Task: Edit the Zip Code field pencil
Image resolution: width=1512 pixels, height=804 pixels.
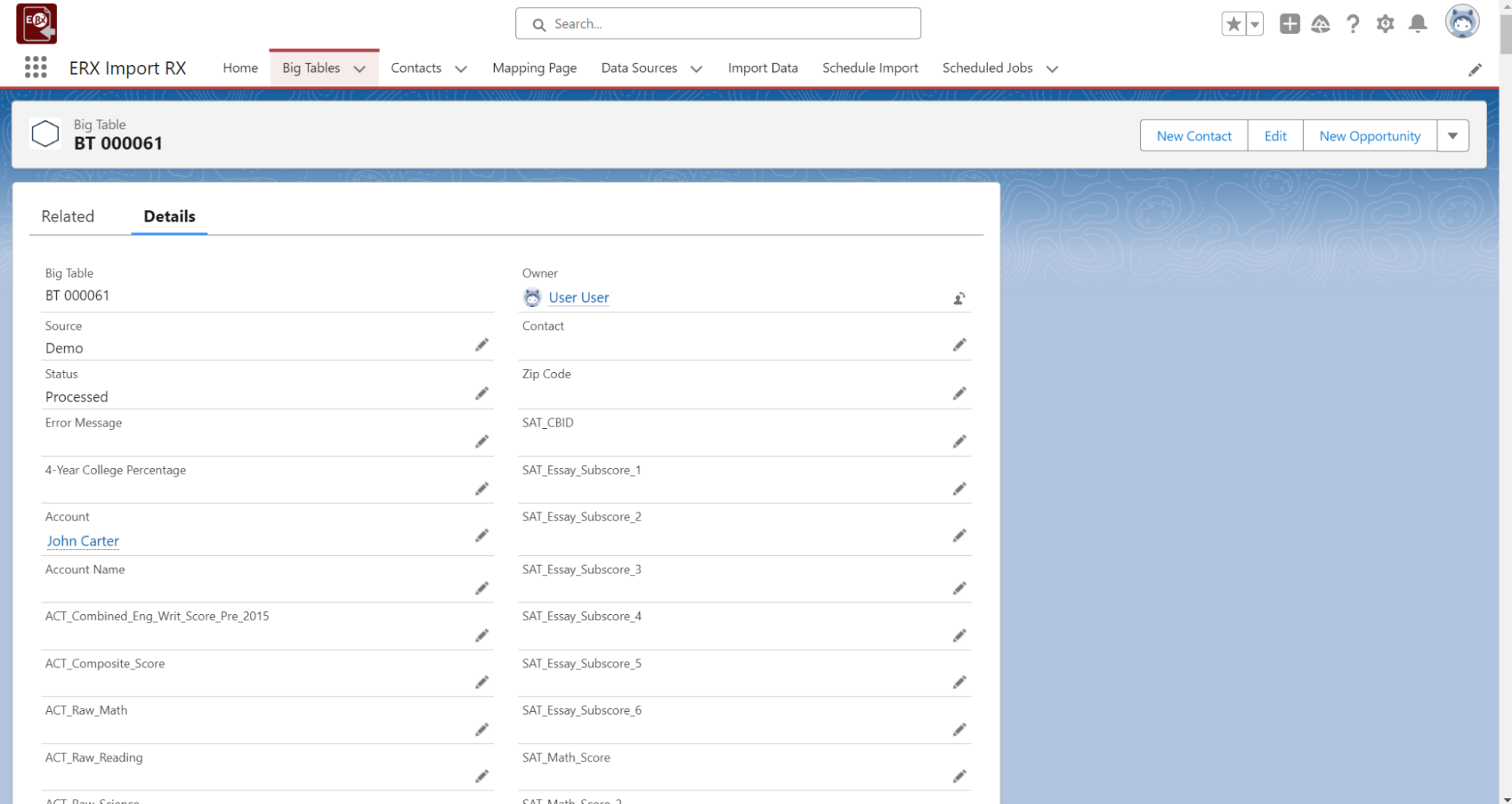Action: (x=959, y=394)
